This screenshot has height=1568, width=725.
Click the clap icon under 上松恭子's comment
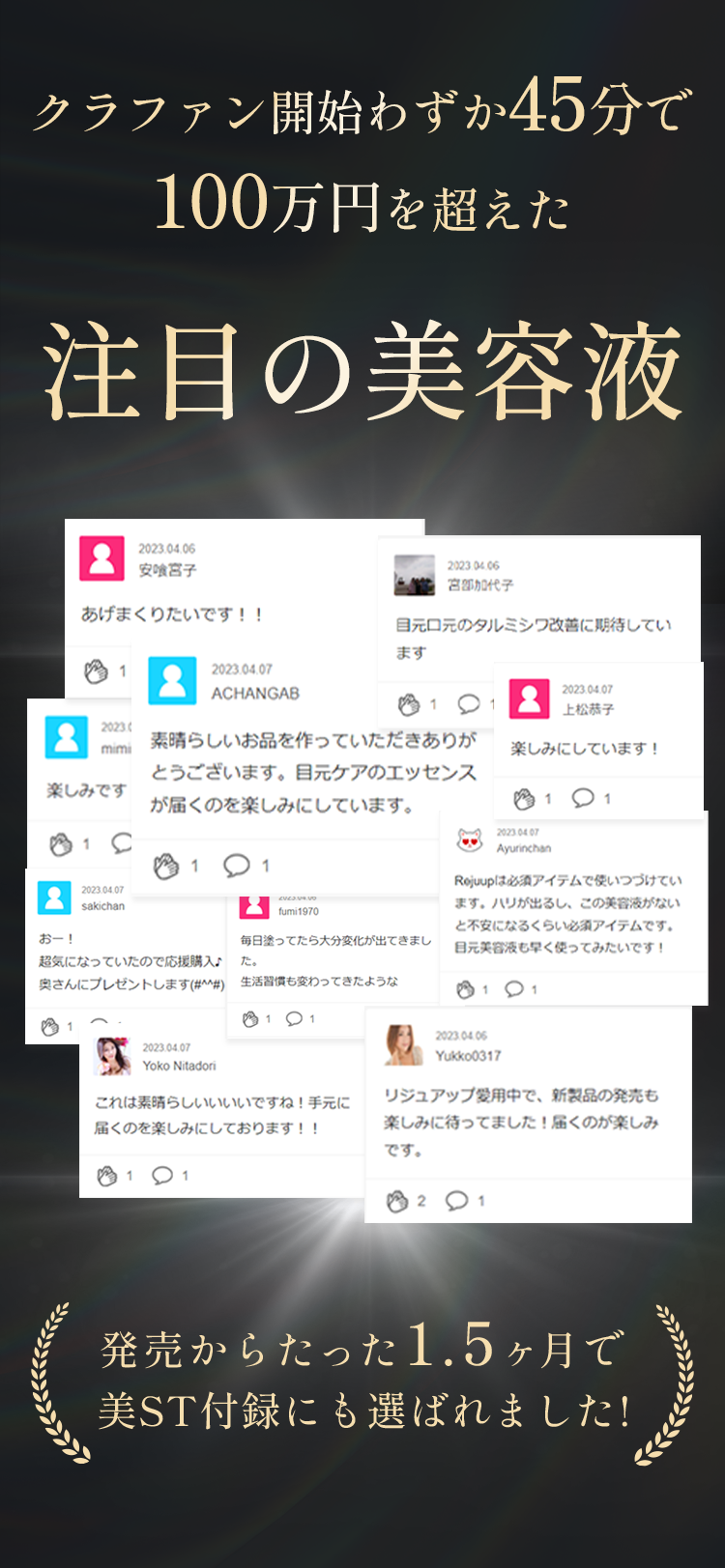click(x=524, y=799)
